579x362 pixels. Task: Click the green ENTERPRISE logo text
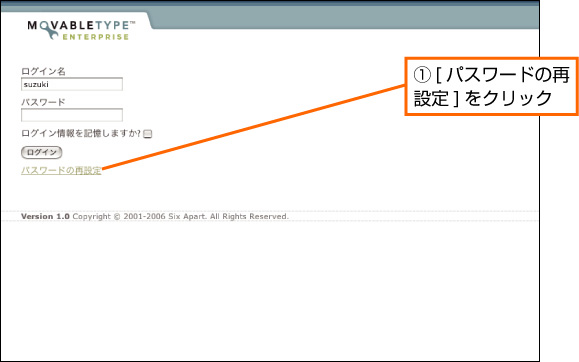click(96, 37)
